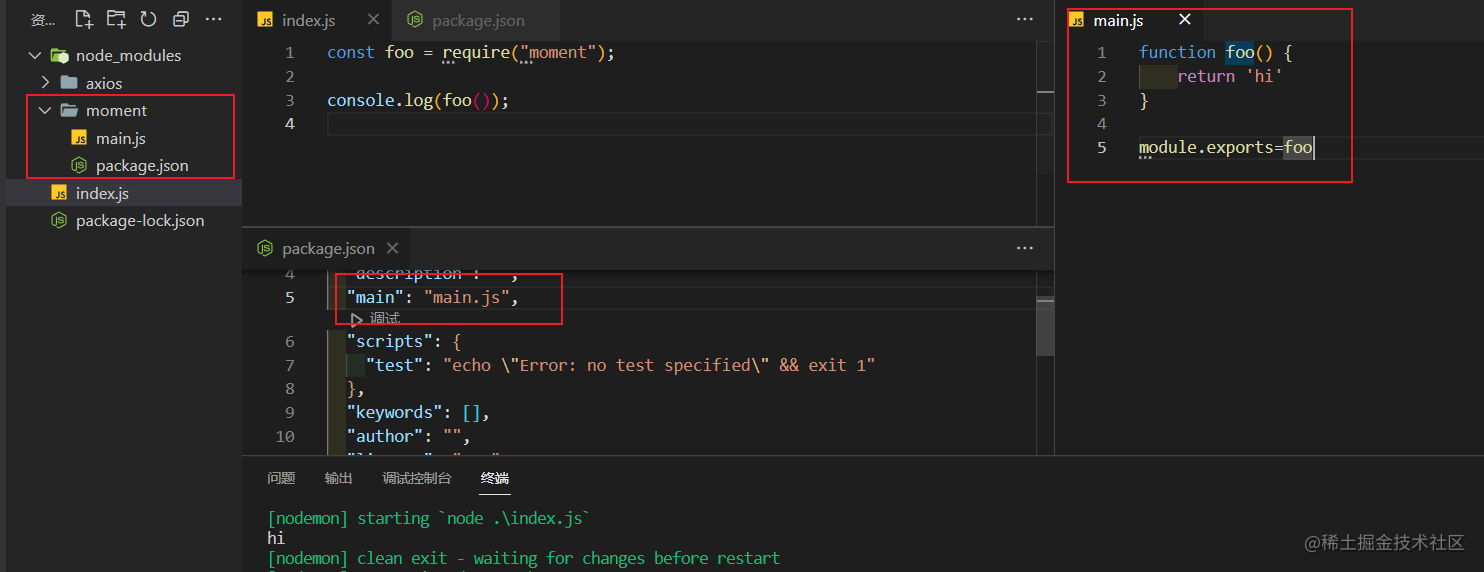The width and height of the screenshot is (1484, 572).
Task: Close the index.js editor tab
Action: pyautogui.click(x=373, y=20)
